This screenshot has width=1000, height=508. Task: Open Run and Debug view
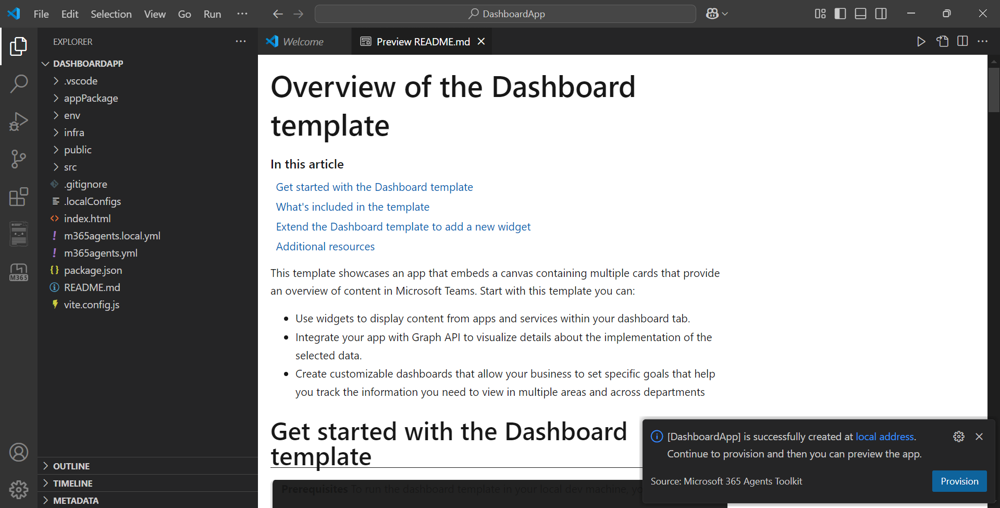pos(18,121)
